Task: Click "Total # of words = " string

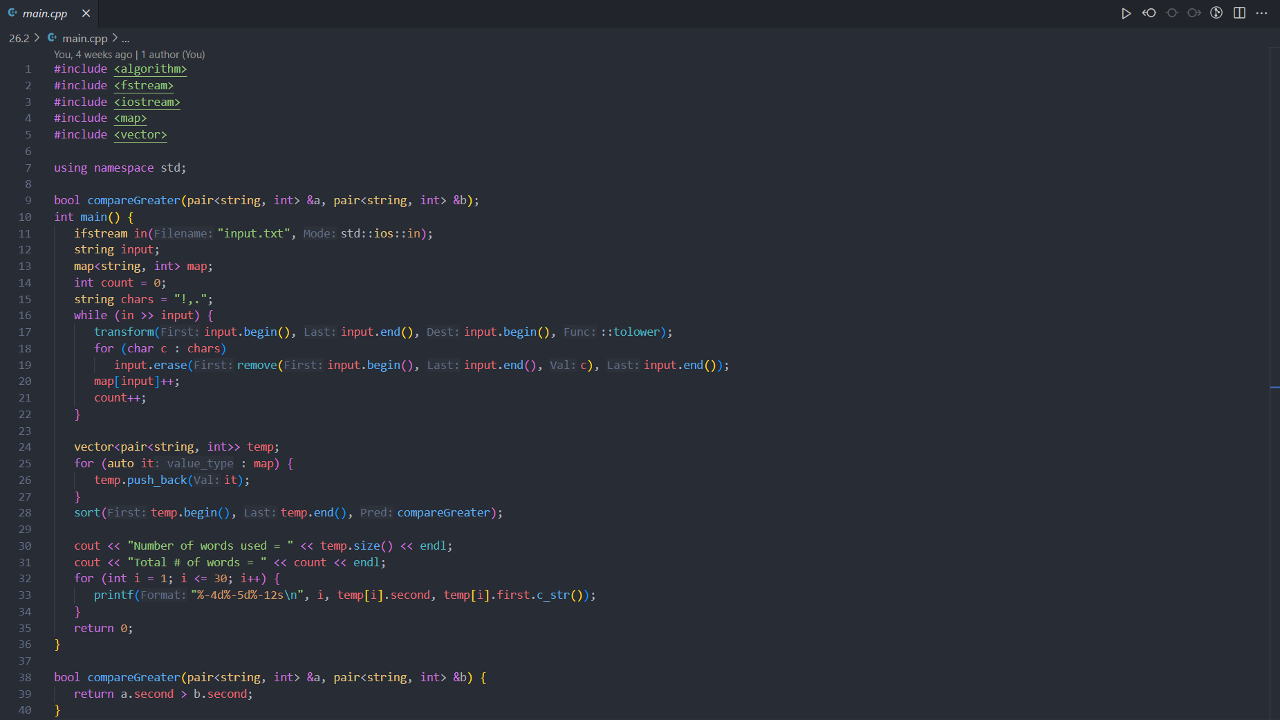Action: [197, 562]
